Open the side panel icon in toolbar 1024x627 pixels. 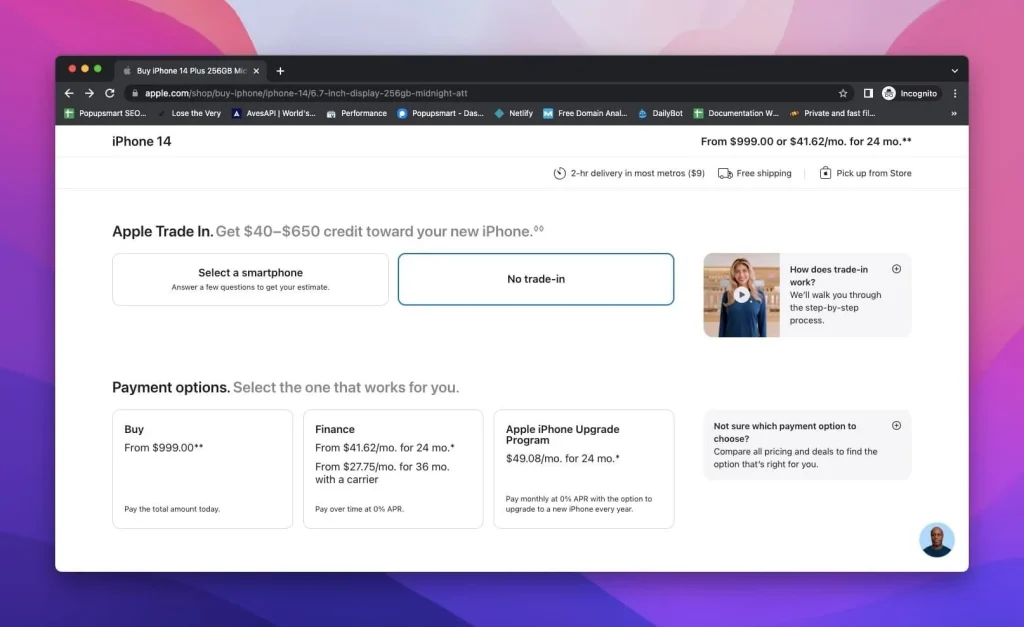click(868, 93)
